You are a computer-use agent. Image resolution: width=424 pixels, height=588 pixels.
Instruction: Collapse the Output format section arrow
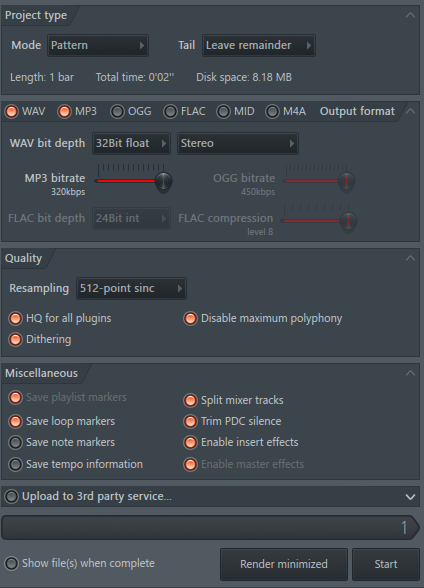click(x=411, y=111)
